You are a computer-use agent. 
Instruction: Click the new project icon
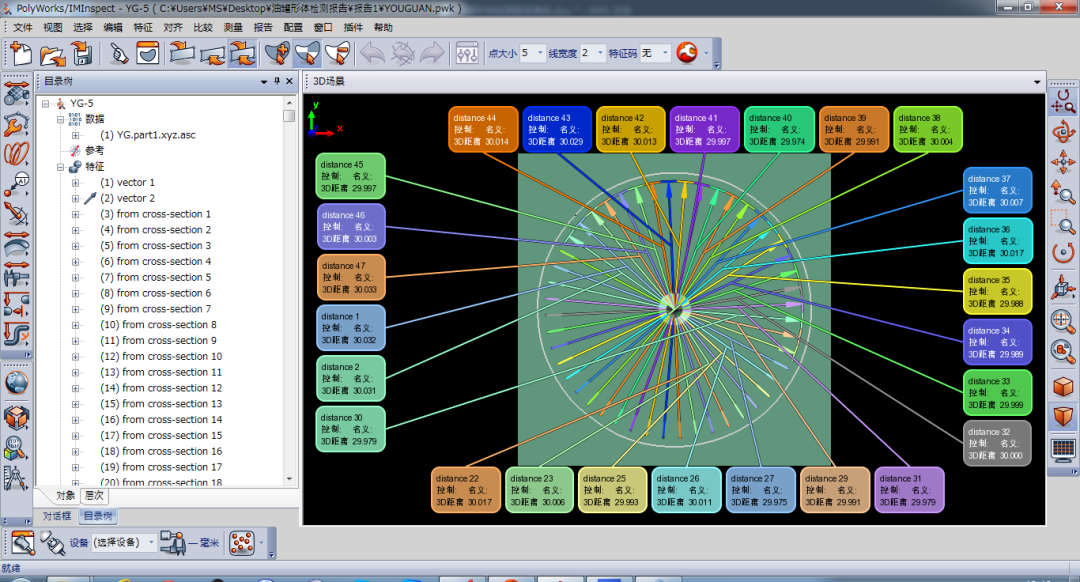click(21, 53)
